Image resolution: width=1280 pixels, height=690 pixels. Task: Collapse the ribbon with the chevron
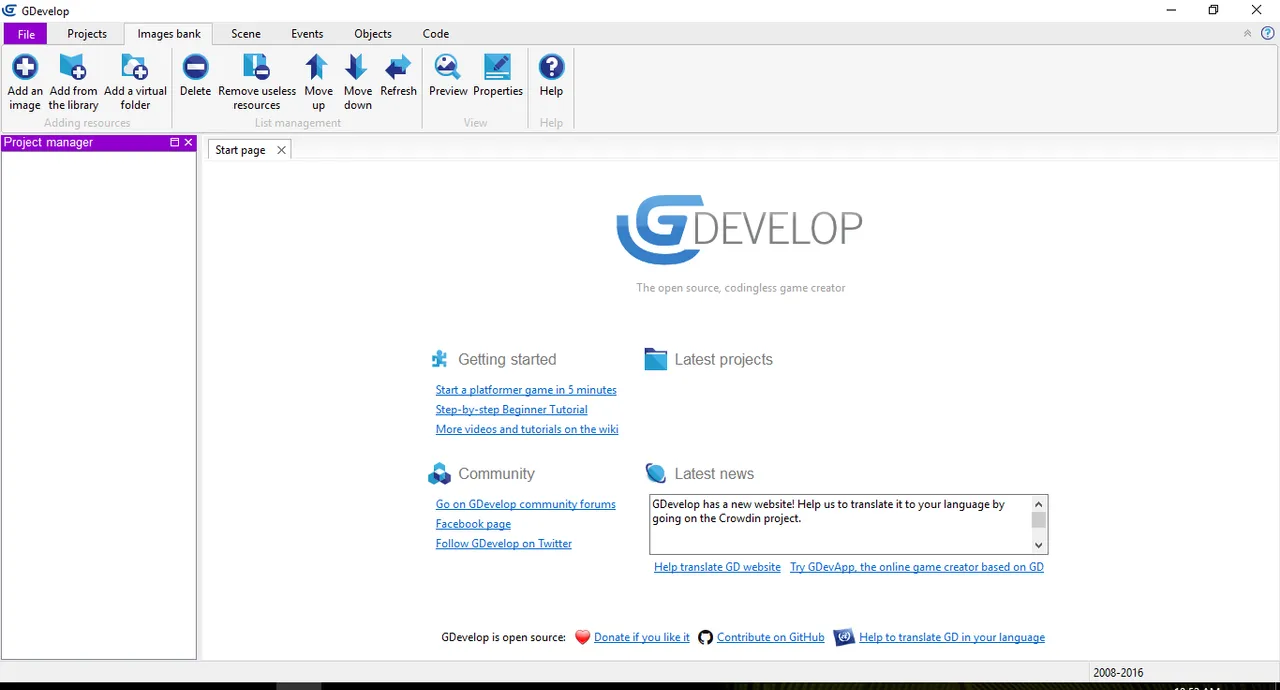[x=1247, y=33]
